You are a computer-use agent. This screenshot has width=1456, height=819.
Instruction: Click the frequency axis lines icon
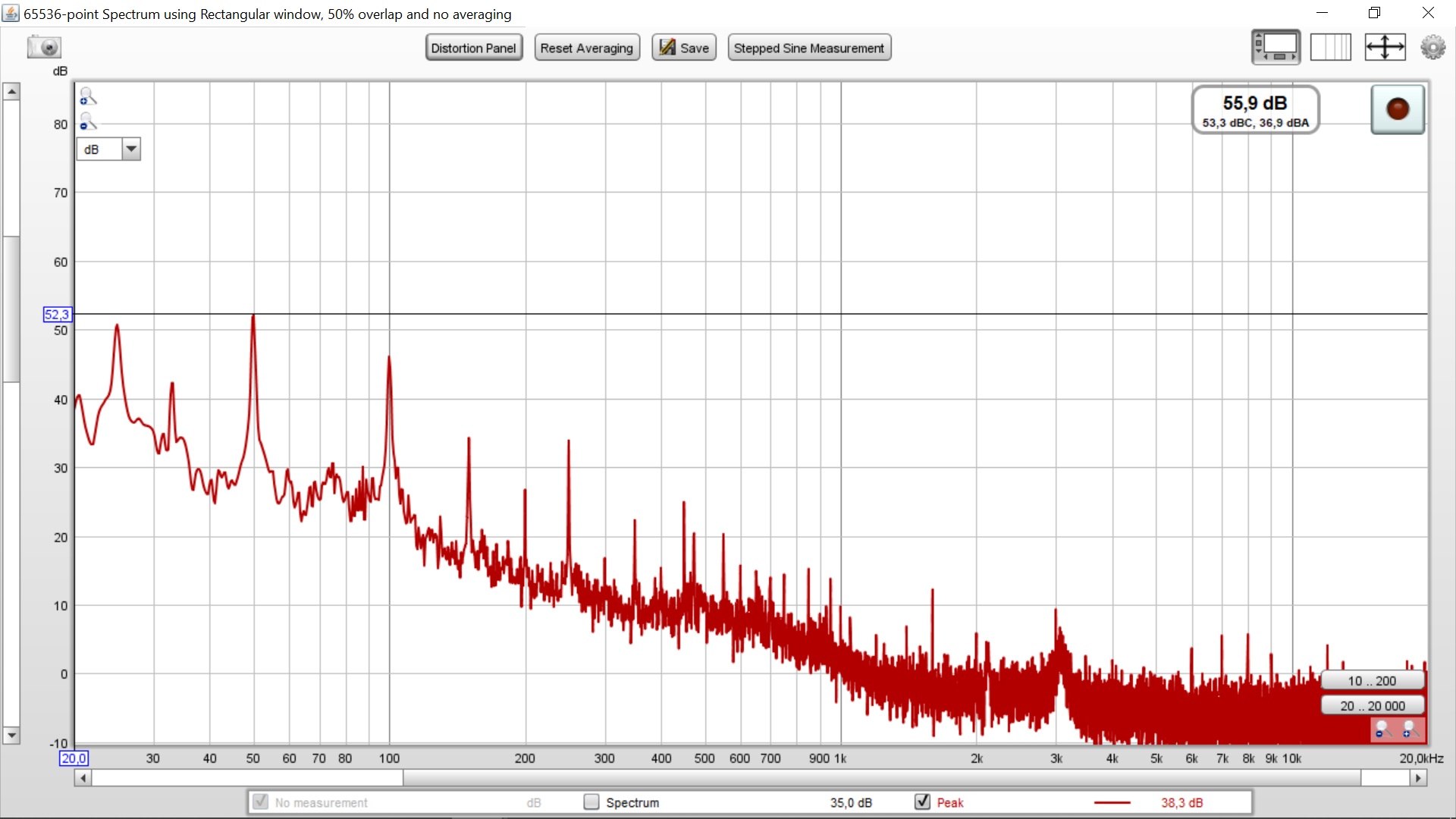pos(1330,47)
